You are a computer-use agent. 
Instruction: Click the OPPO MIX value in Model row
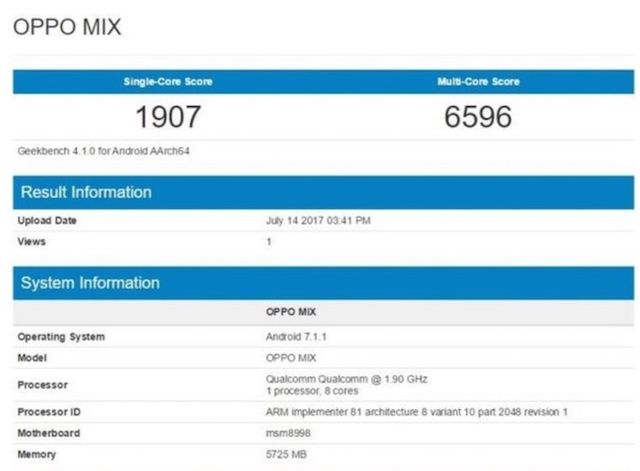[x=290, y=356]
